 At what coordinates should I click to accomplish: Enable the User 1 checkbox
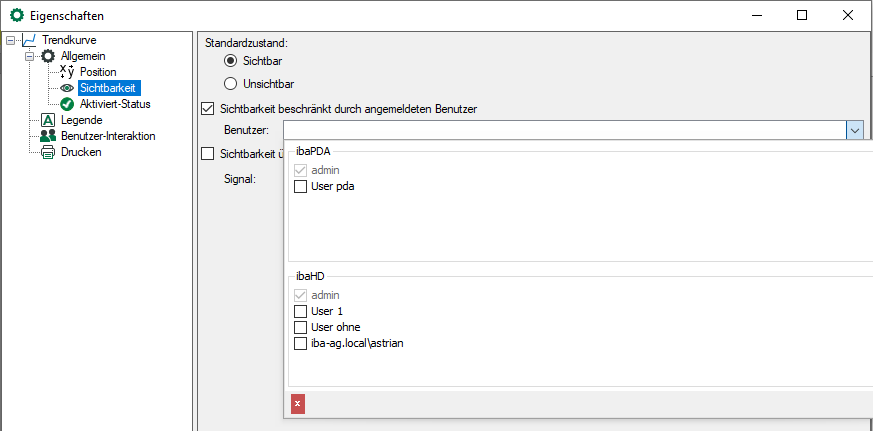point(300,311)
